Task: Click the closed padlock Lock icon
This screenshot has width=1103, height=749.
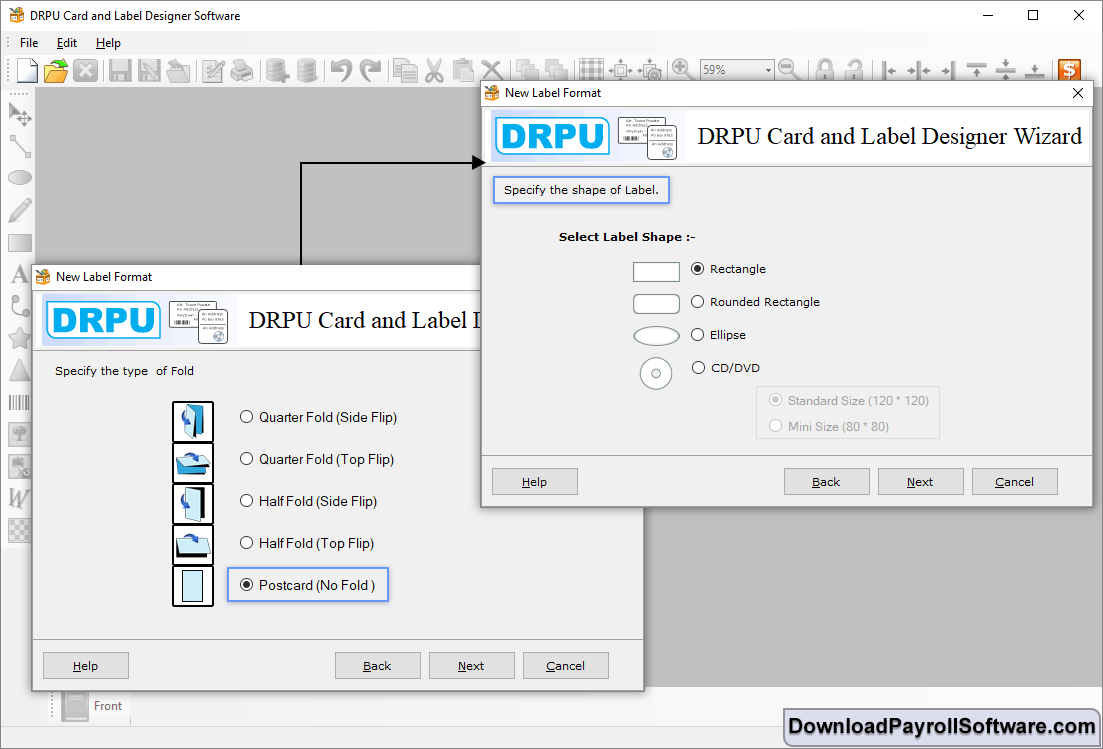Action: pyautogui.click(x=825, y=70)
